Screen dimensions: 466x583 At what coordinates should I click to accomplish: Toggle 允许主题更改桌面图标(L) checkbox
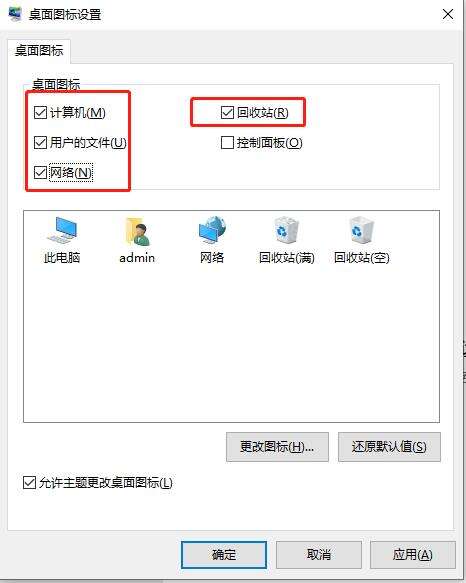pyautogui.click(x=29, y=483)
